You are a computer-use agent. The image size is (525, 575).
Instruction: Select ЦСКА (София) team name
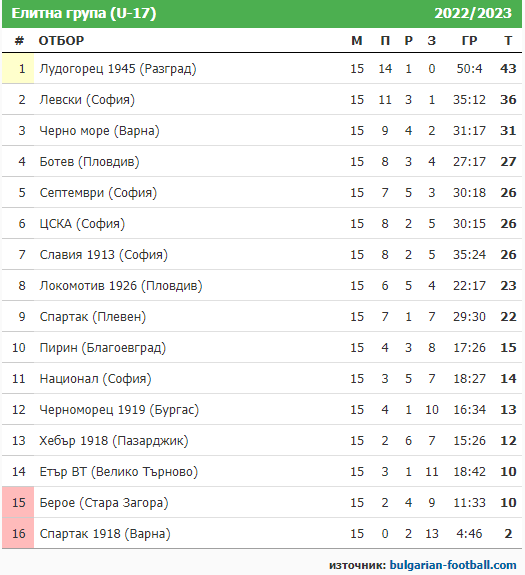(82, 224)
